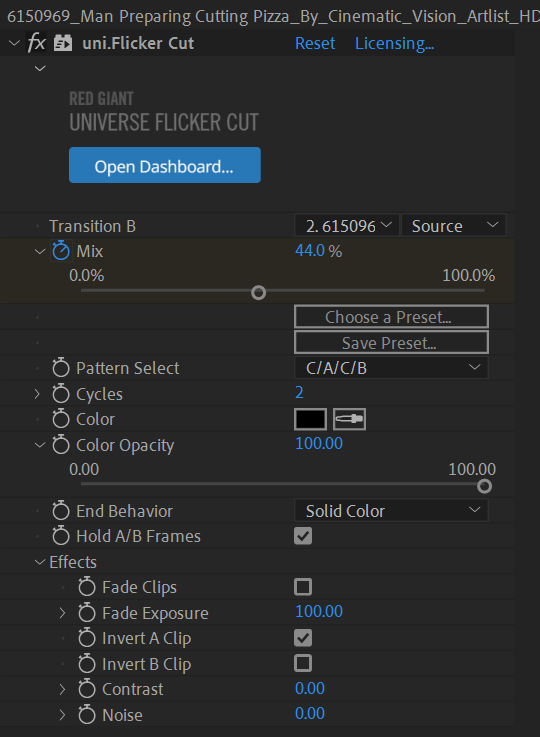Disable the Invert A Clip checkbox
The height and width of the screenshot is (737, 540).
(303, 638)
